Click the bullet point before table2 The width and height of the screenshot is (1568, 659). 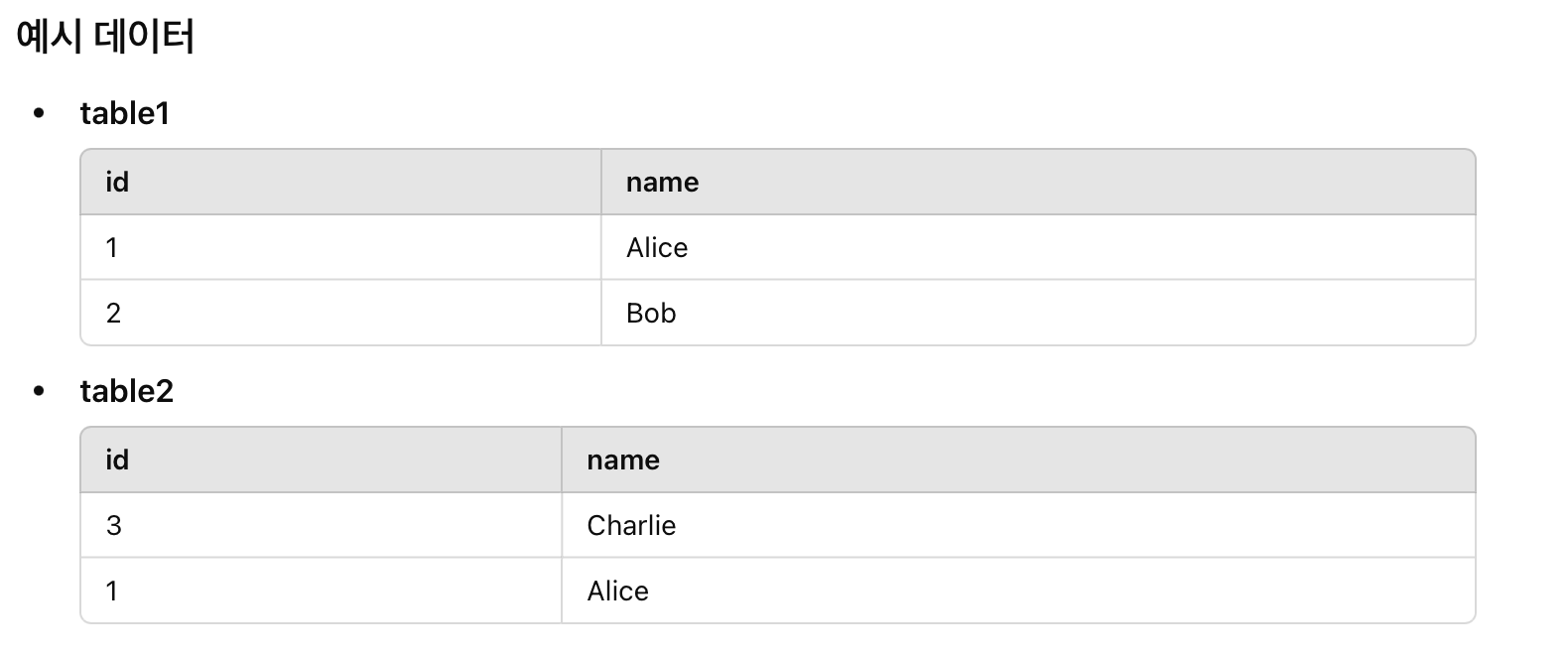coord(39,391)
